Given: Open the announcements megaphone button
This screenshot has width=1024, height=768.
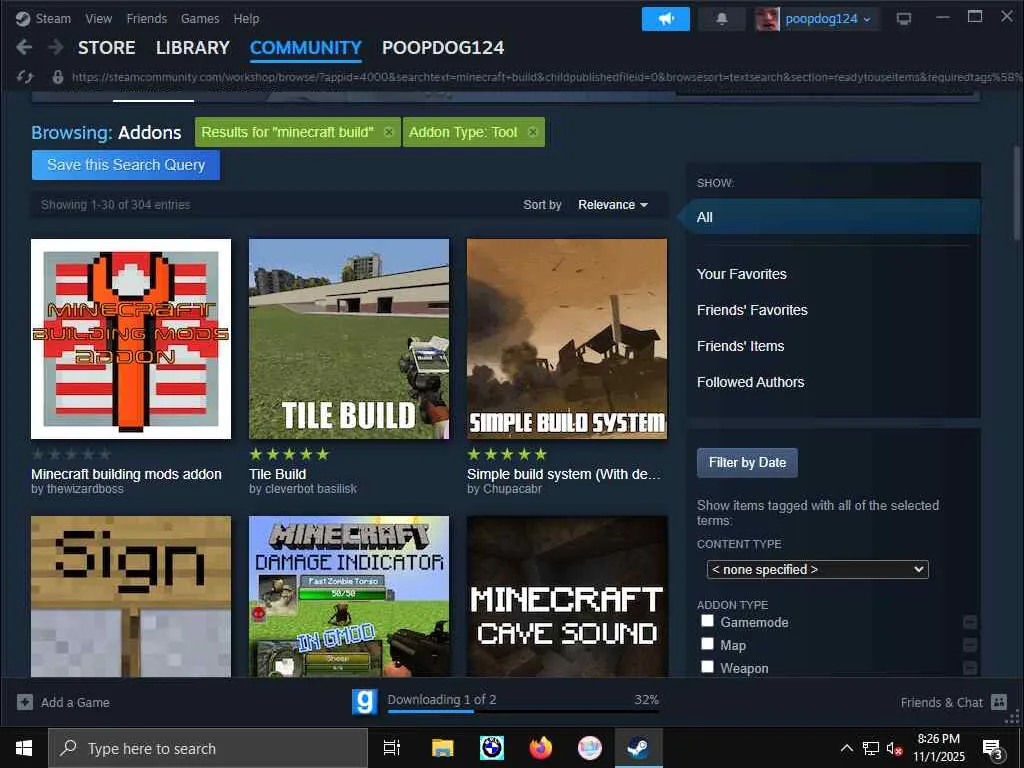Looking at the screenshot, I should pos(665,19).
